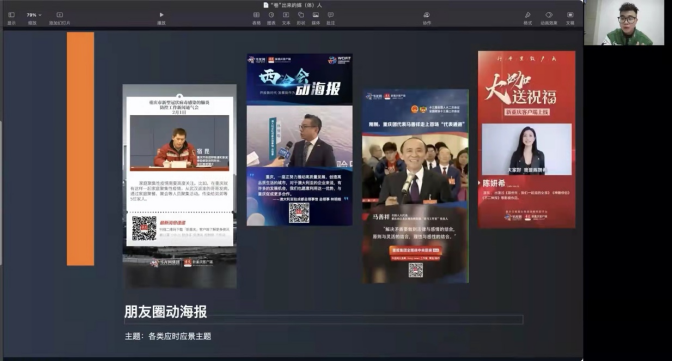Toggle the Animate inspector panel
This screenshot has width=673, height=361.
pos(549,18)
